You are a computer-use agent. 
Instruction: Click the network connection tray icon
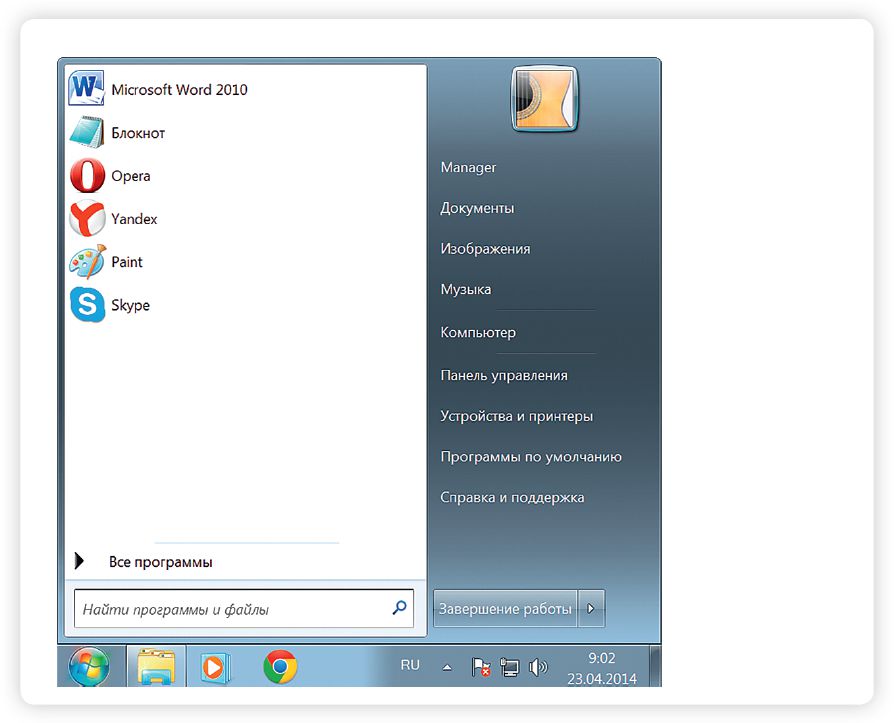[x=509, y=667]
